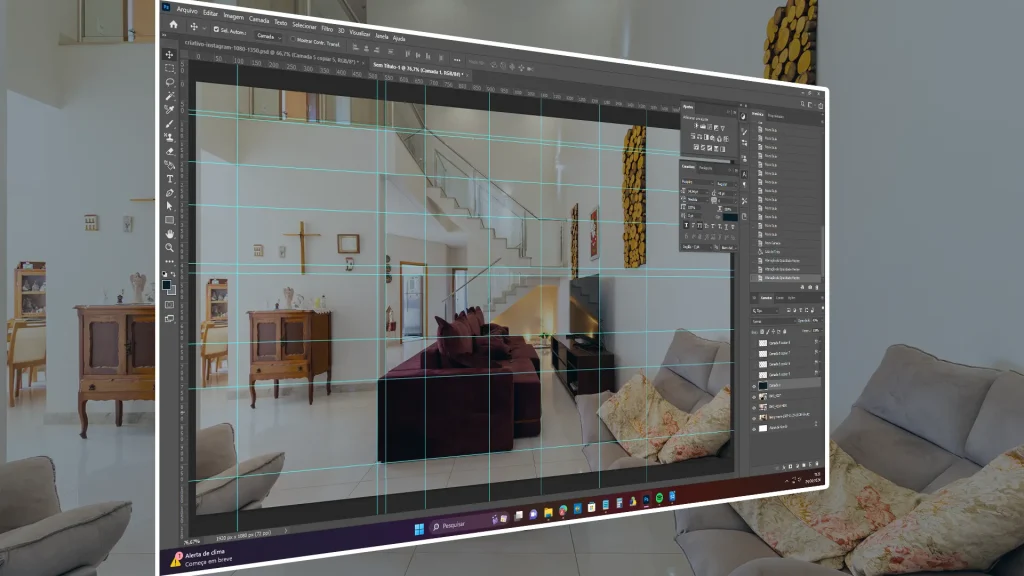Select the Rectangle shape tool
1024x576 pixels.
[170, 220]
